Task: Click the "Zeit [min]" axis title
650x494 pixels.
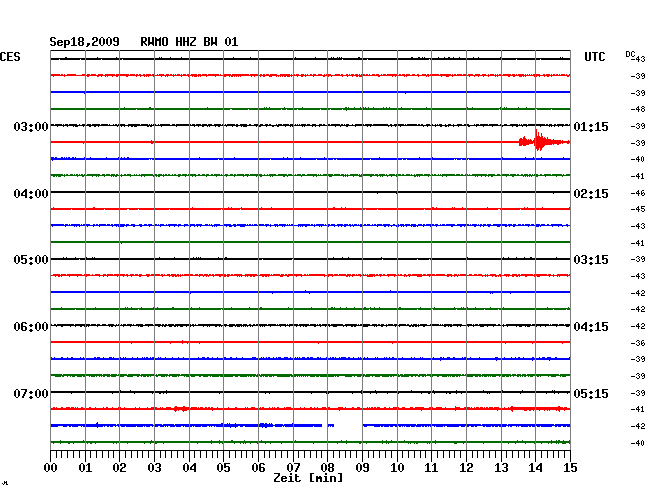Action: click(308, 478)
